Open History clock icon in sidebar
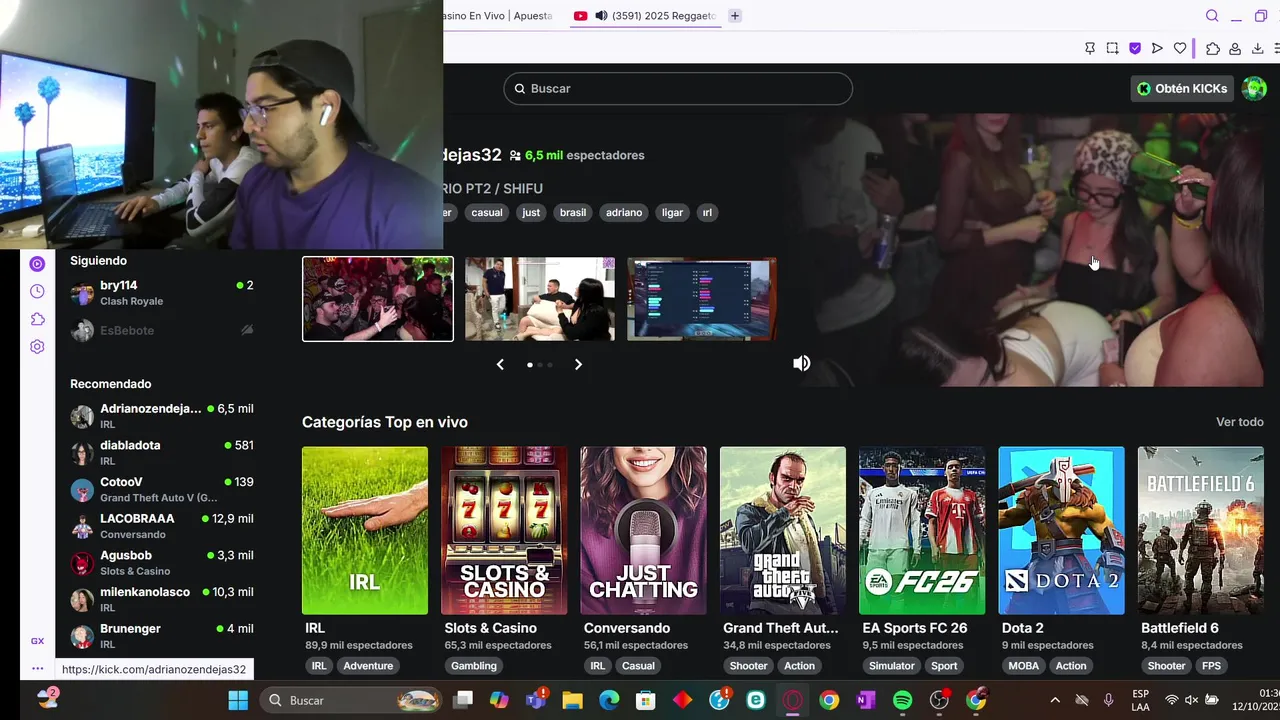Image resolution: width=1280 pixels, height=720 pixels. [x=37, y=291]
